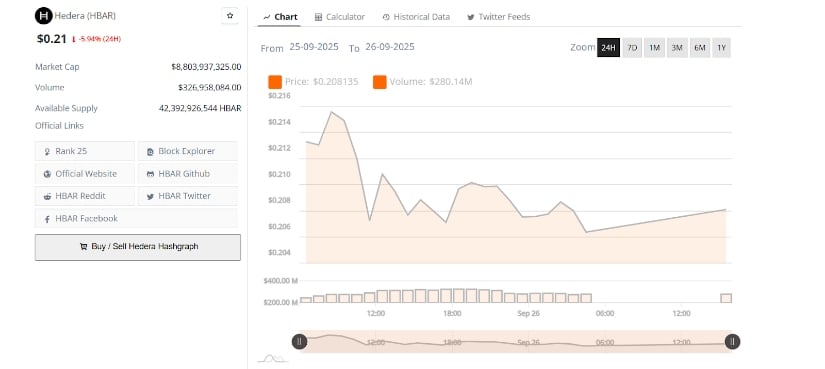Edit the To date 26-09-2025

click(x=390, y=47)
